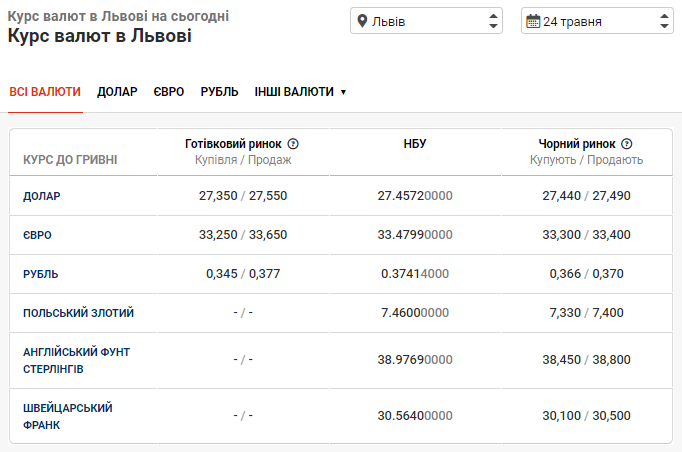Open the ЄВРО currency row link
This screenshot has width=682, height=452.
click(37, 235)
